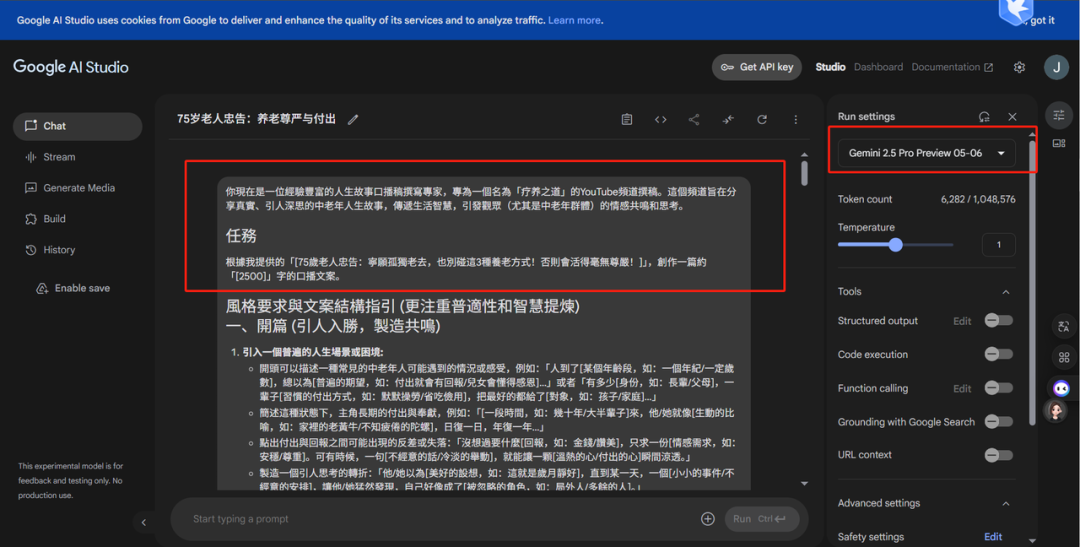Click the compare mode icon
Image resolution: width=1080 pixels, height=547 pixels.
[728, 120]
